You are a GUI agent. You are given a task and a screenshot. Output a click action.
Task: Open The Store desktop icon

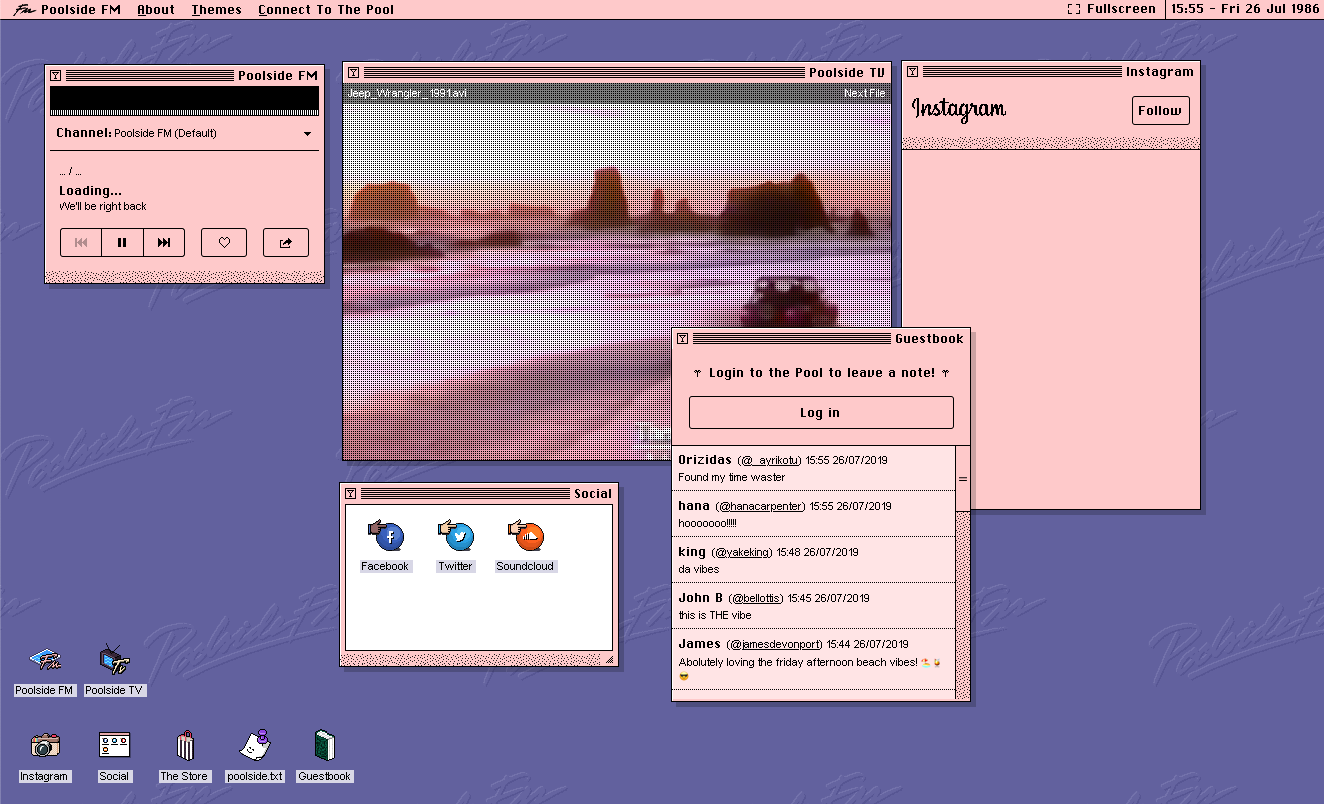[x=184, y=756]
